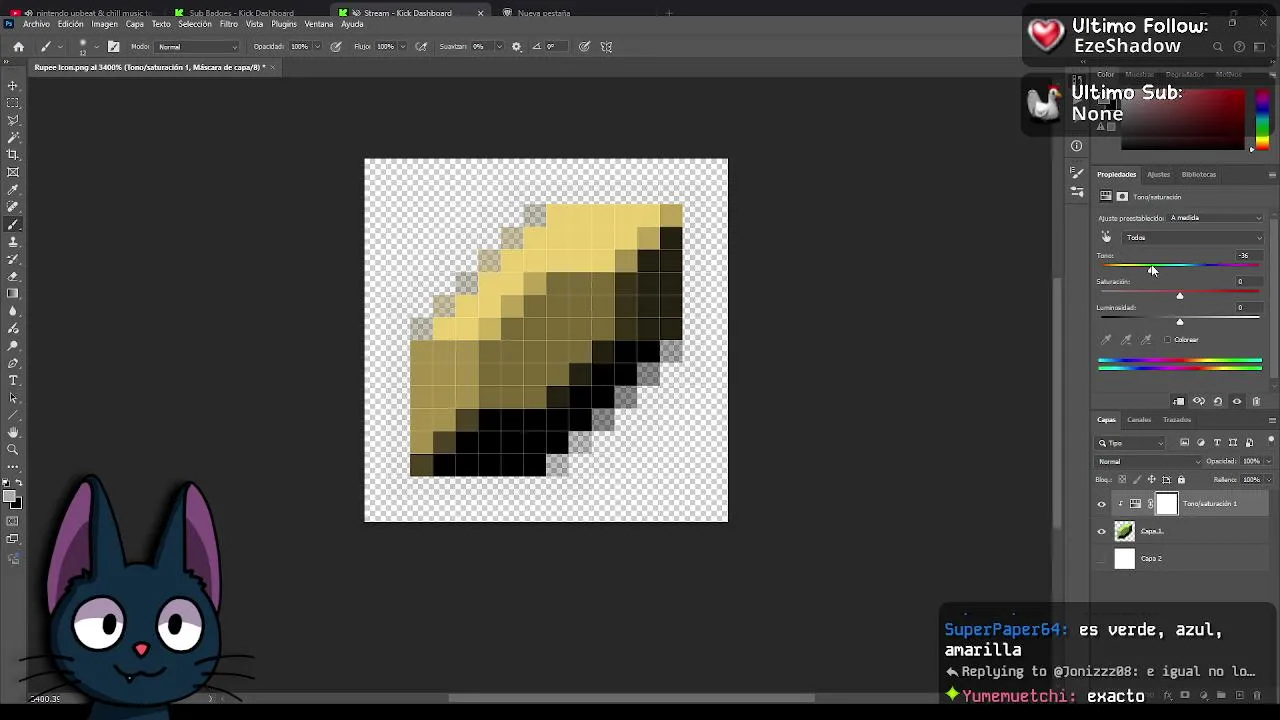Select the Spot Healing Brush tool
This screenshot has height=720, width=1280.
[x=13, y=207]
